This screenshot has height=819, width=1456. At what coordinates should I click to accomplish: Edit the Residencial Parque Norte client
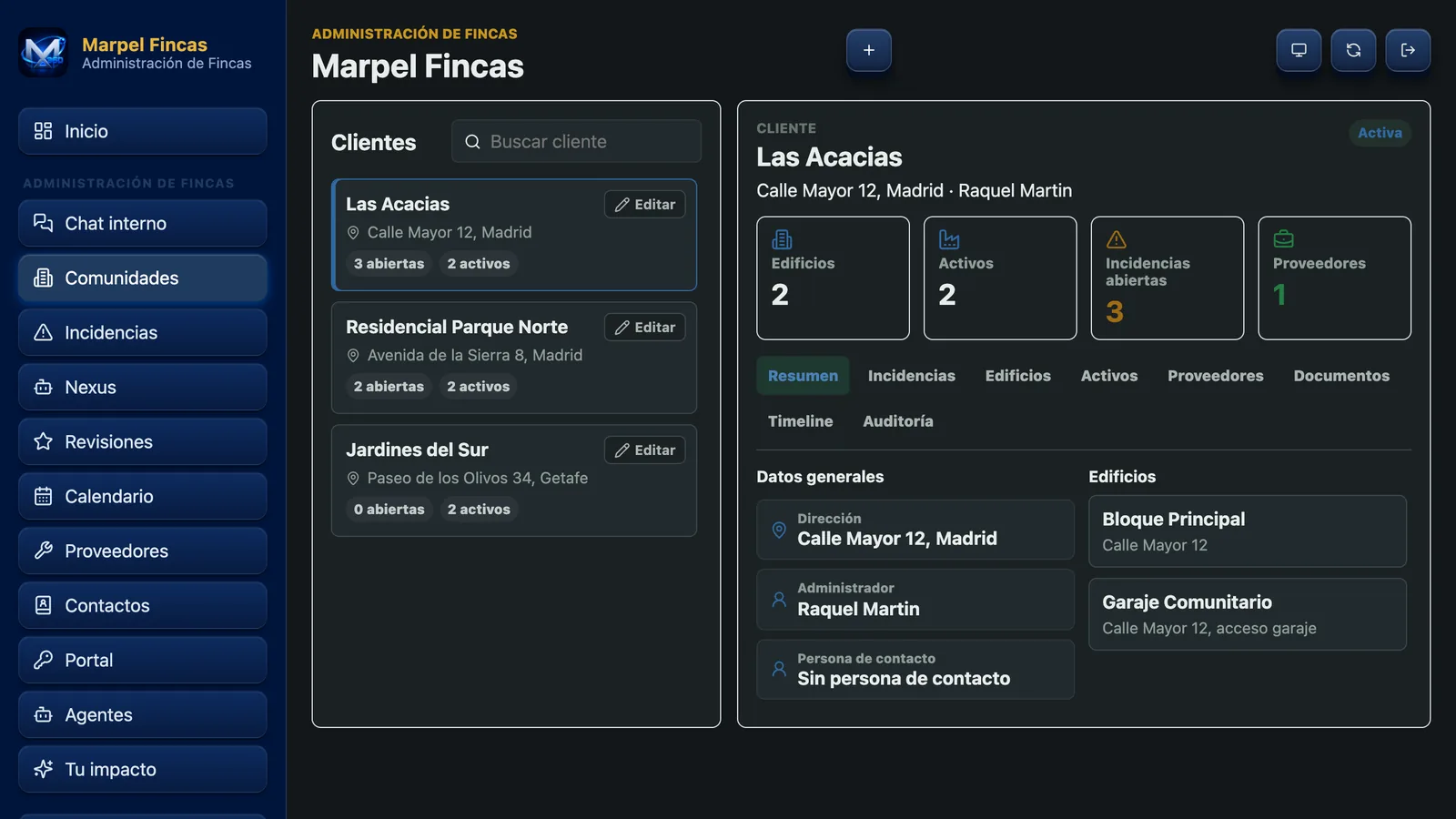click(644, 327)
